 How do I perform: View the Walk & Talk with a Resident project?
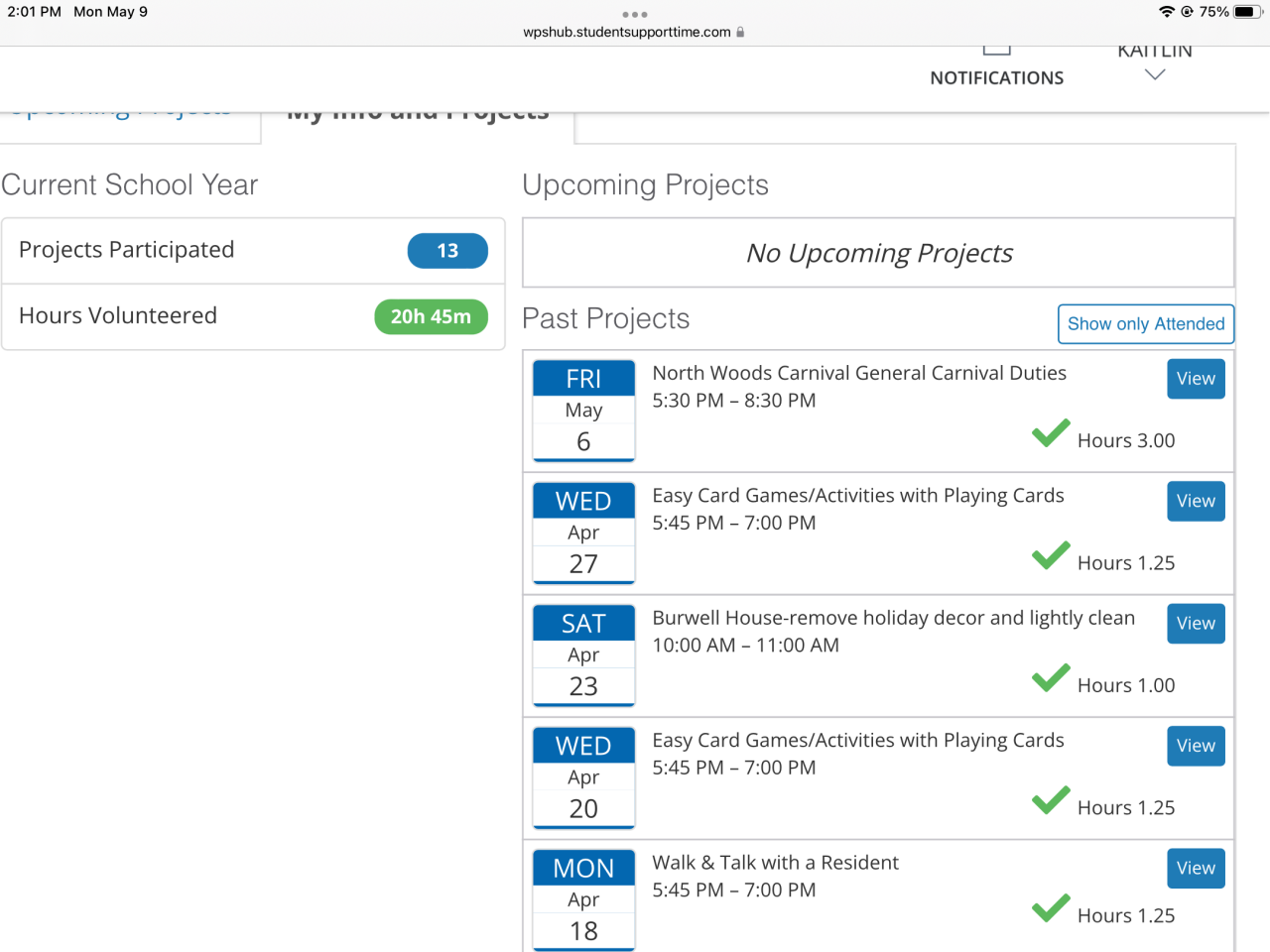tap(1196, 869)
